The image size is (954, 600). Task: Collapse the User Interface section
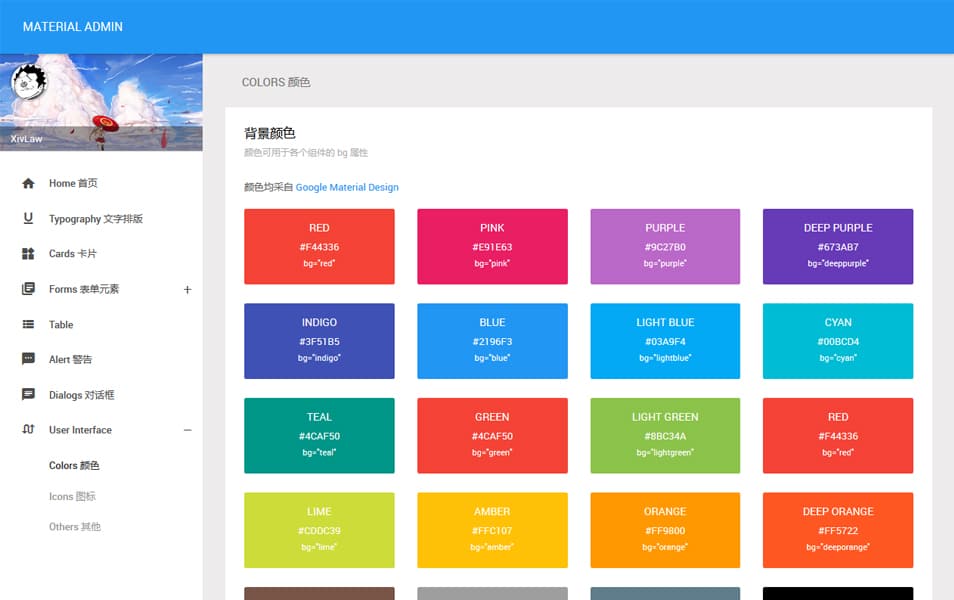(x=186, y=429)
